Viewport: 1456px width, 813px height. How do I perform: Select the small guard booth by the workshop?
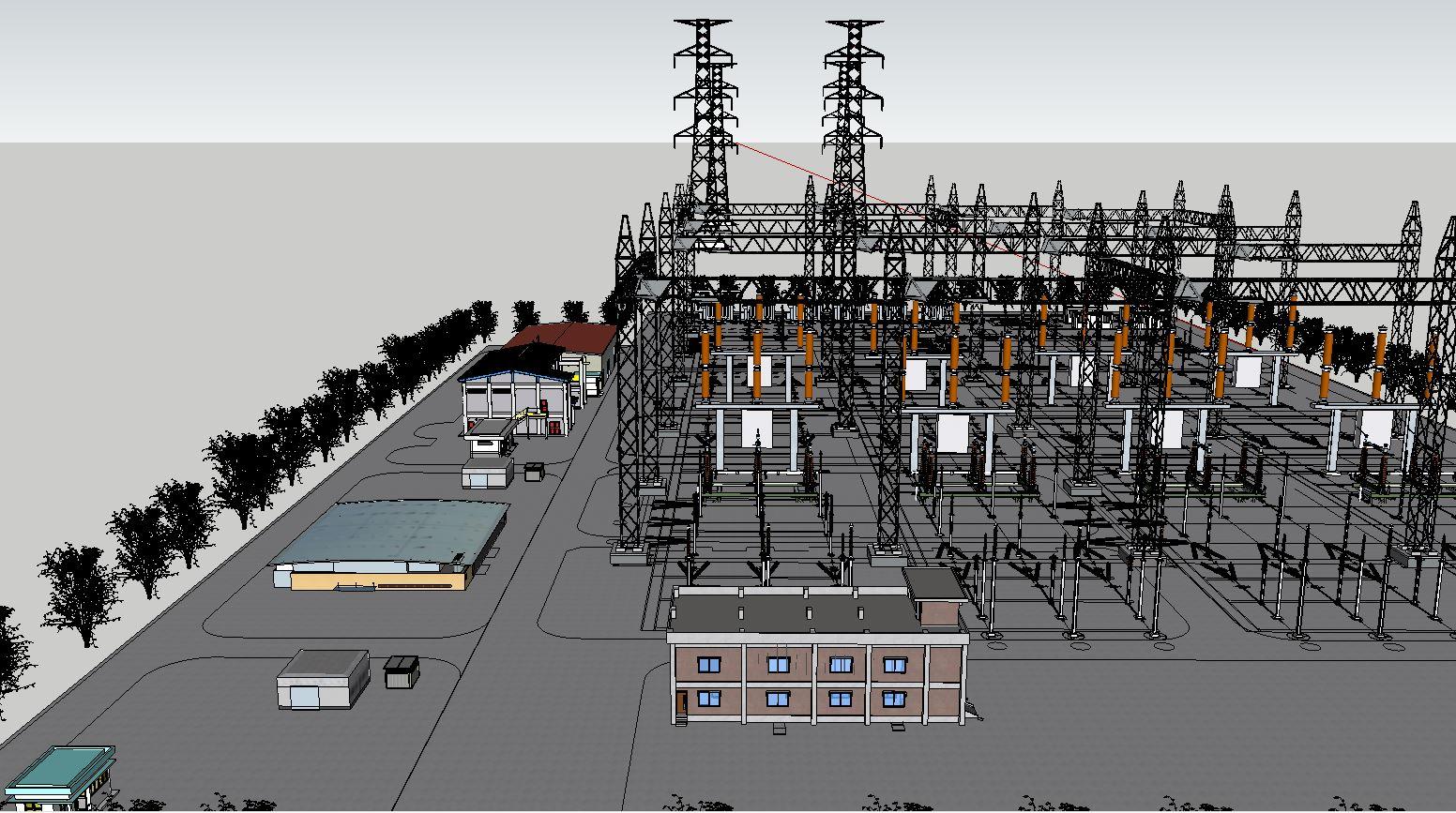491,436
